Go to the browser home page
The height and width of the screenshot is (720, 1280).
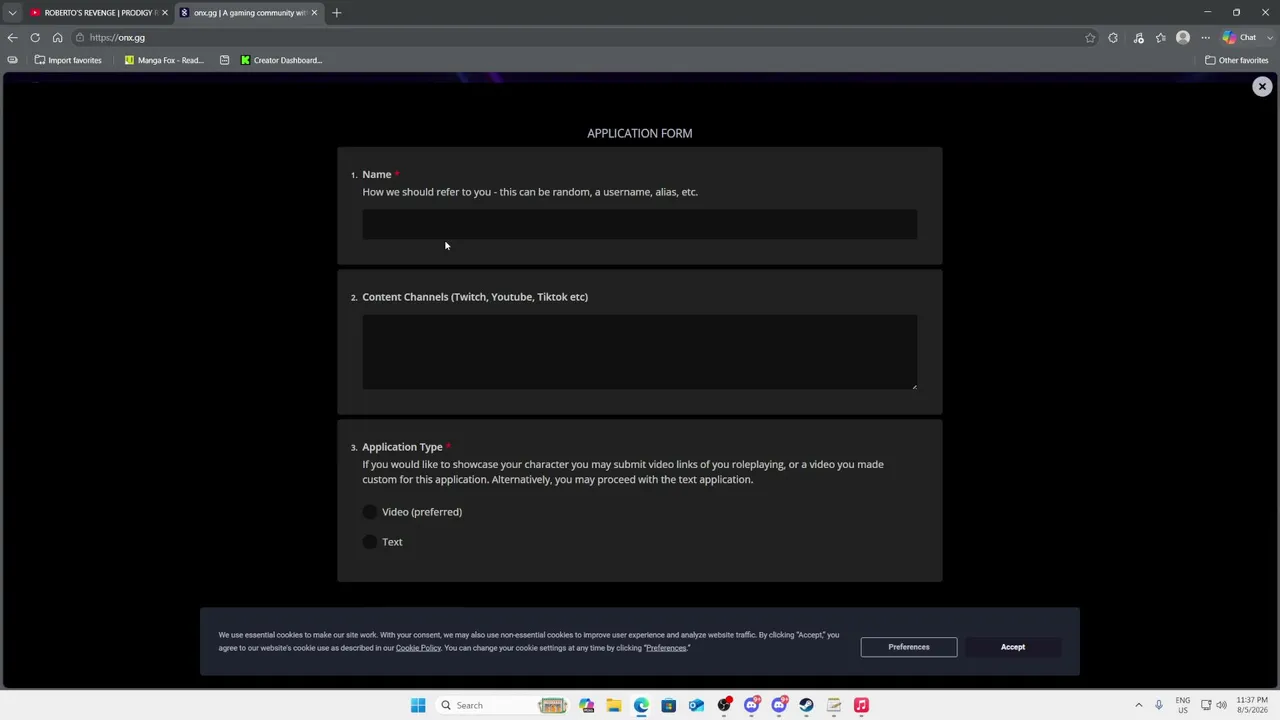57,38
